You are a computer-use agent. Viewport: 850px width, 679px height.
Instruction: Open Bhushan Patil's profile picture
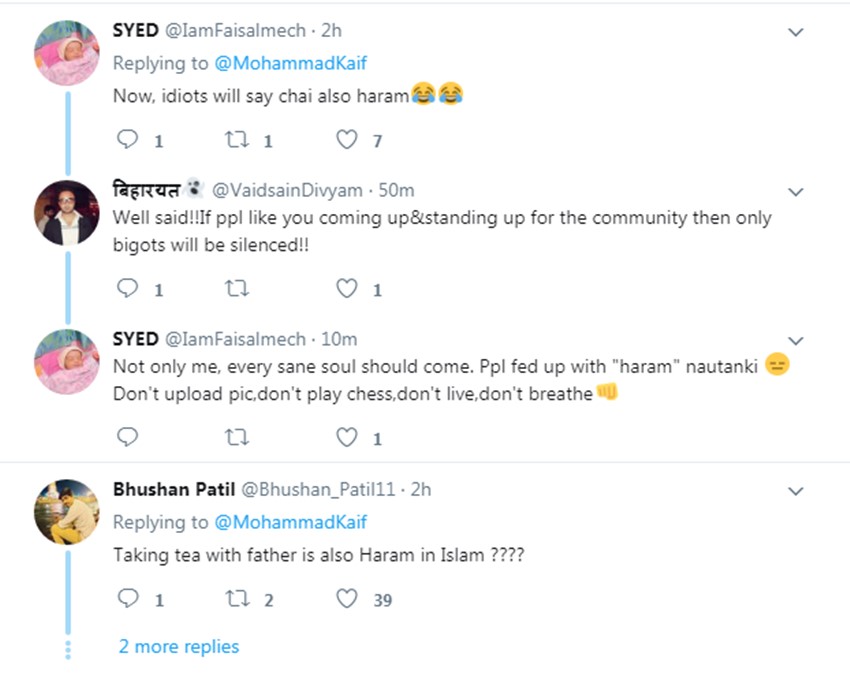point(67,511)
